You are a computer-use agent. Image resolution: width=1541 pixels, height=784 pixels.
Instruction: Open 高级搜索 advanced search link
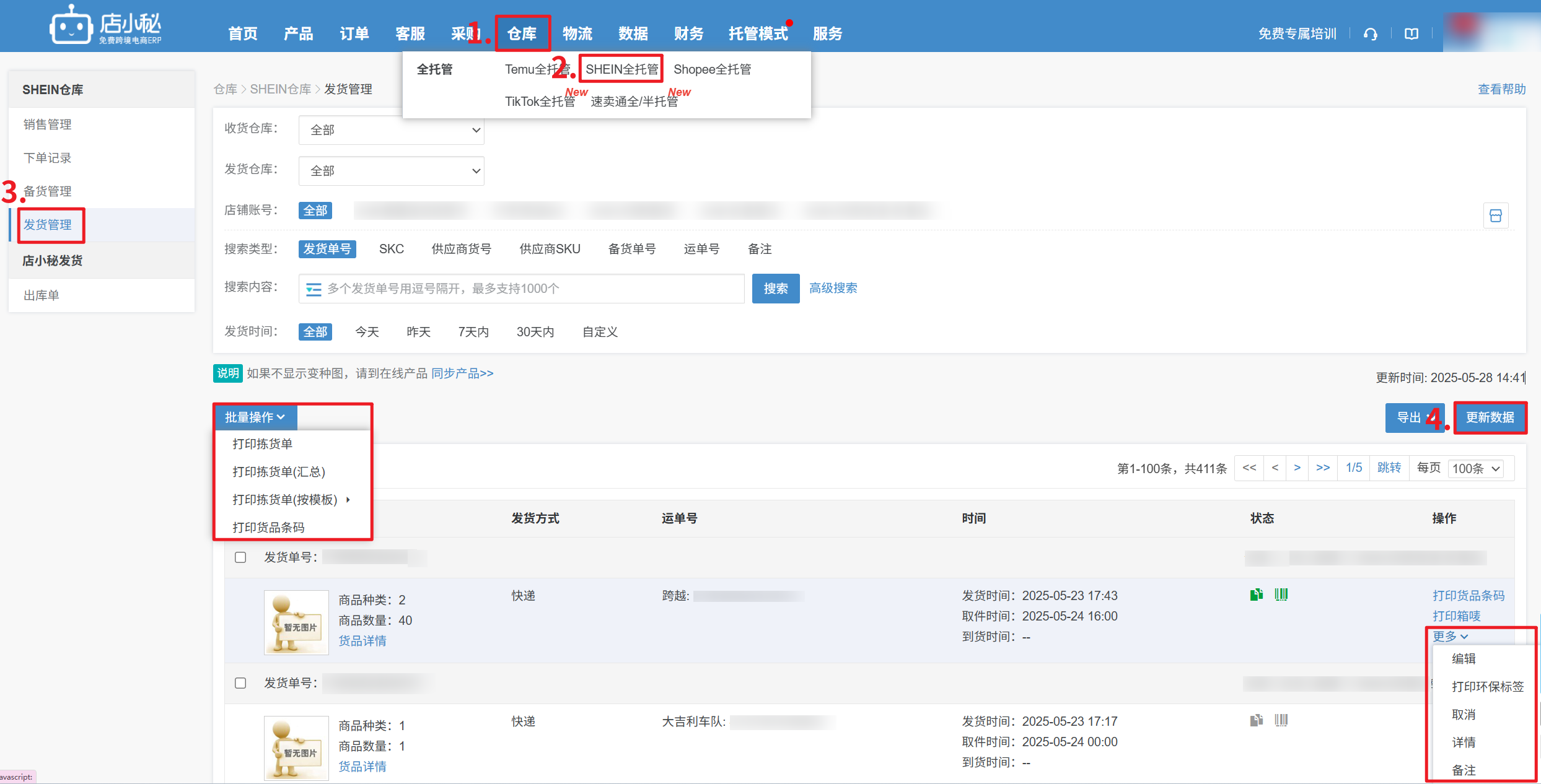(833, 288)
